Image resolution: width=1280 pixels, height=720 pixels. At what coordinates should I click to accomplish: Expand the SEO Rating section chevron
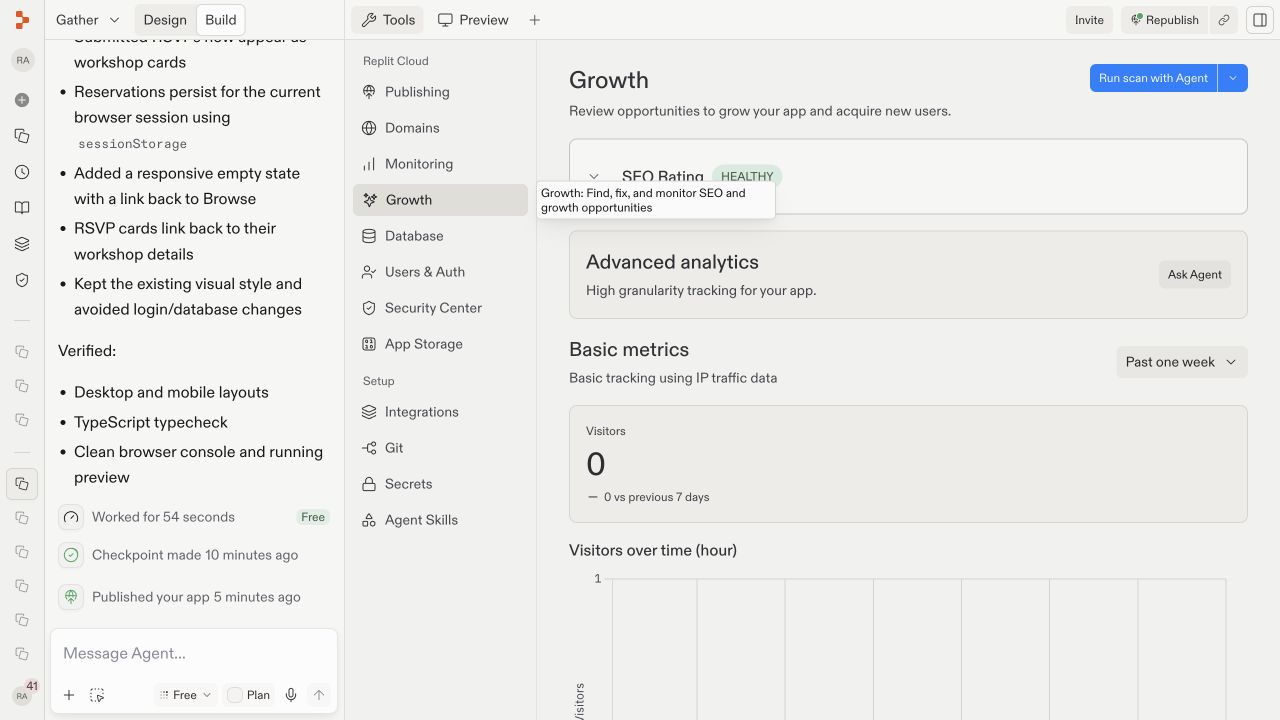coord(594,176)
